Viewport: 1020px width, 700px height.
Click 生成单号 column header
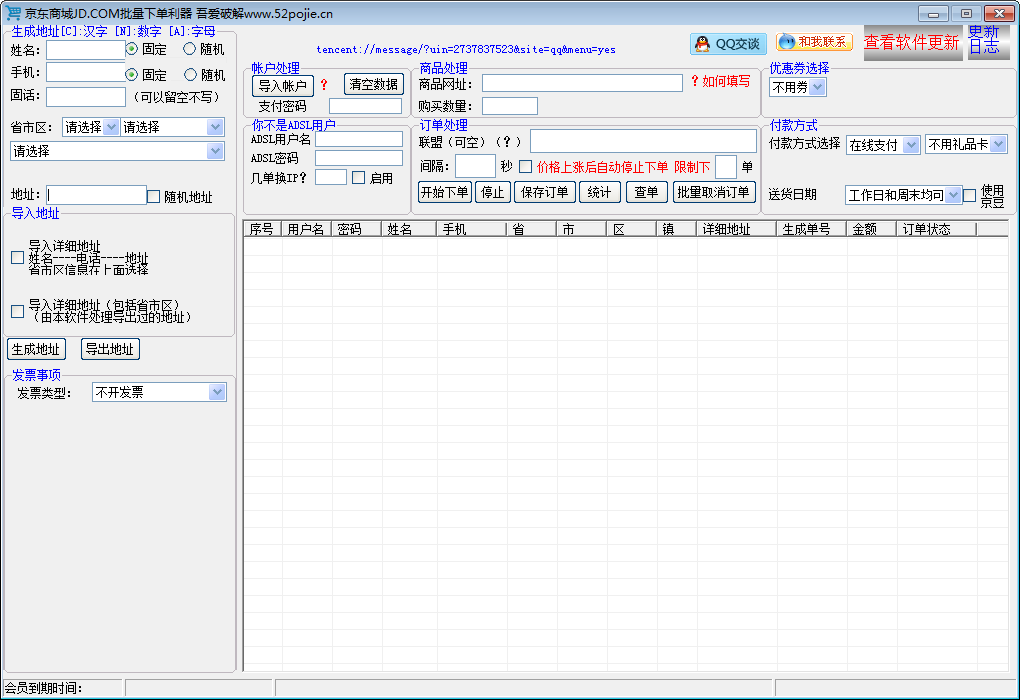click(x=812, y=229)
